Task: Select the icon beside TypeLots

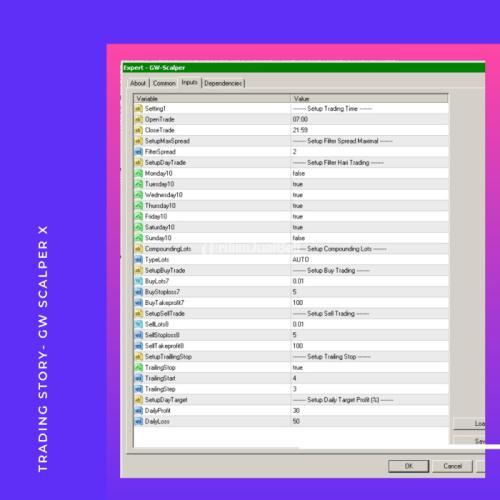Action: pyautogui.click(x=139, y=259)
